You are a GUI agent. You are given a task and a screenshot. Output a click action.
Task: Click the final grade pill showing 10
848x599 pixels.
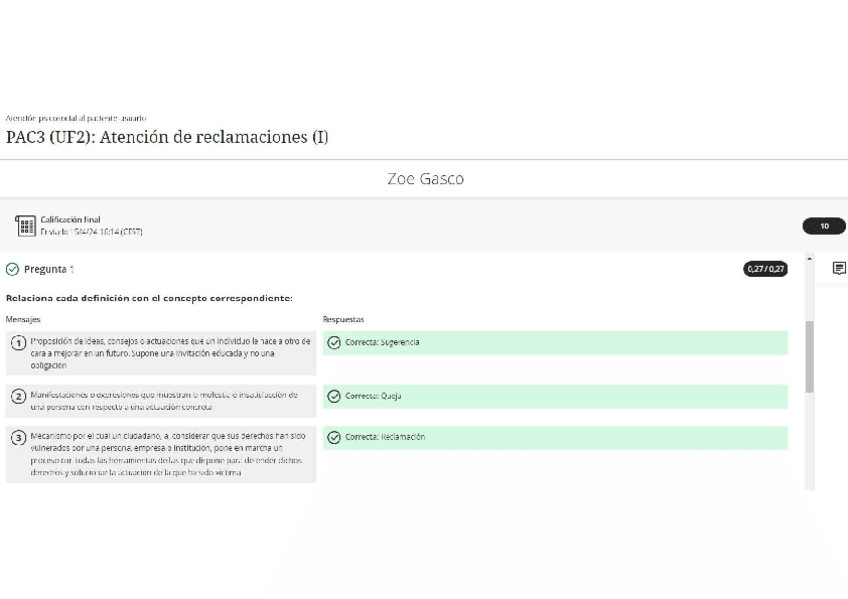point(824,226)
